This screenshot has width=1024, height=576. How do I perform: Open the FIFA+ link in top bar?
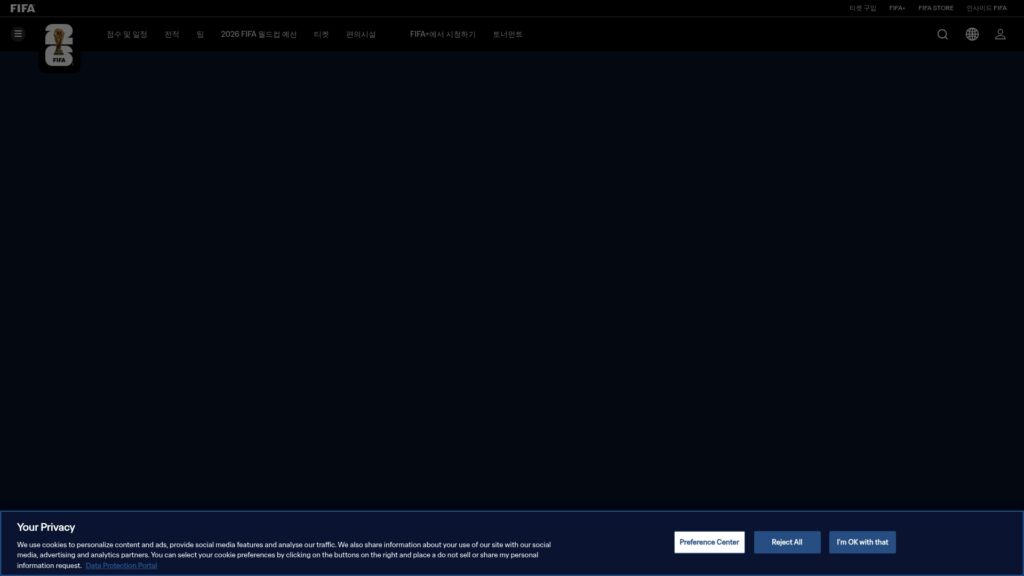coord(897,8)
